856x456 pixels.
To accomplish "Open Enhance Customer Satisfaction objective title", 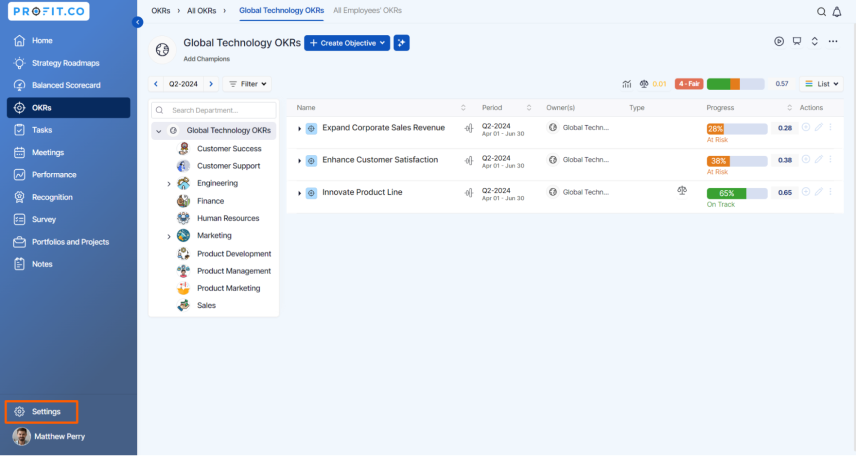I will click(380, 160).
